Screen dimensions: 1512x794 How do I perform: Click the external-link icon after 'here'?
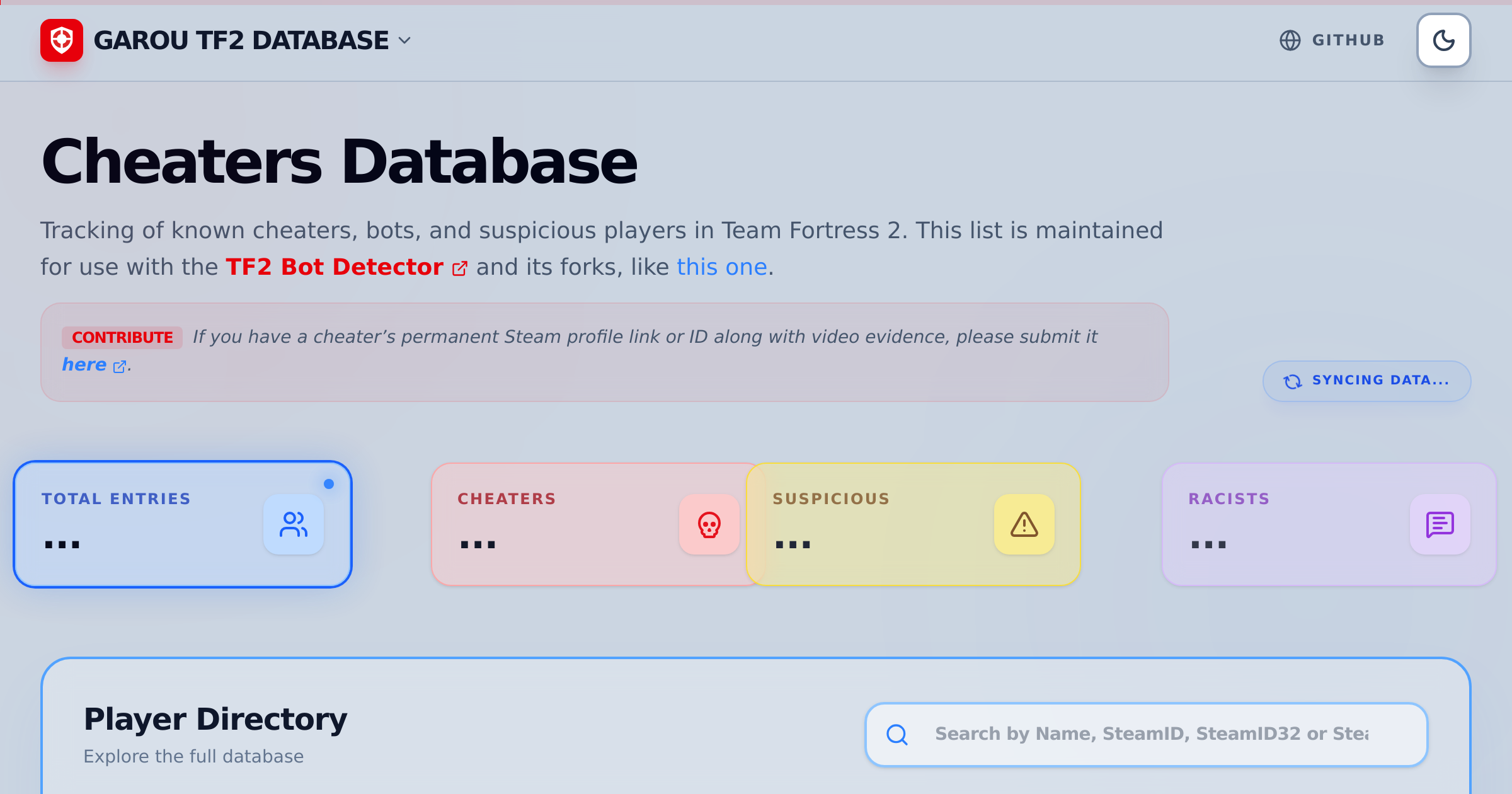pos(120,367)
